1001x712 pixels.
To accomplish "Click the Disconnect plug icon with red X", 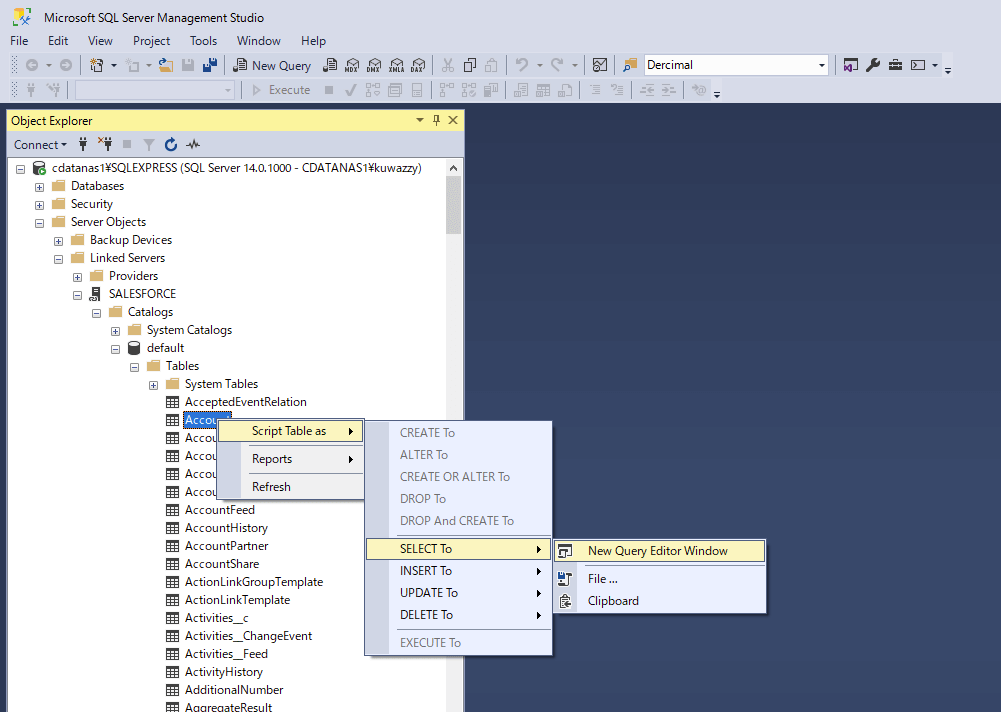I will click(x=105, y=144).
